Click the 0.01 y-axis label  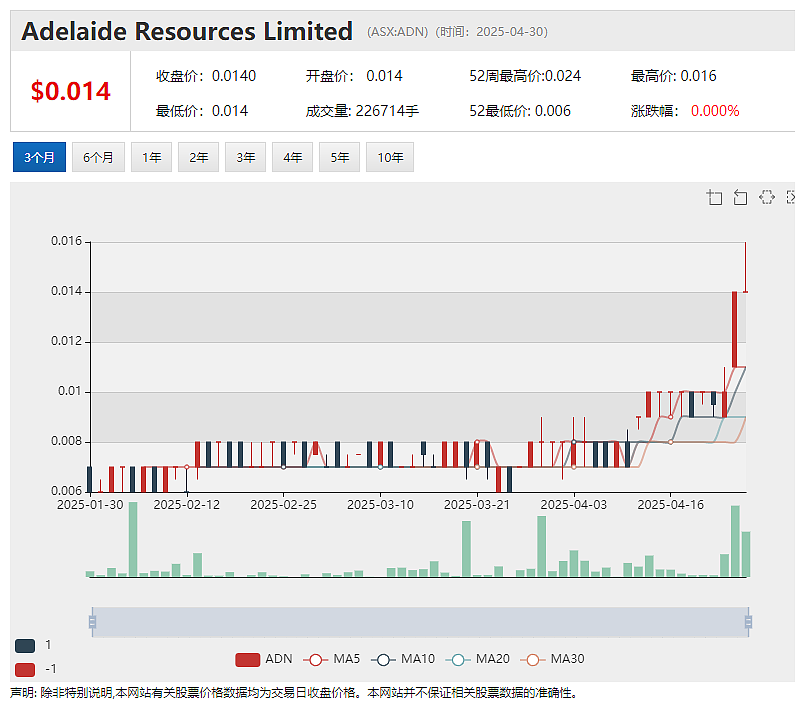[70, 391]
